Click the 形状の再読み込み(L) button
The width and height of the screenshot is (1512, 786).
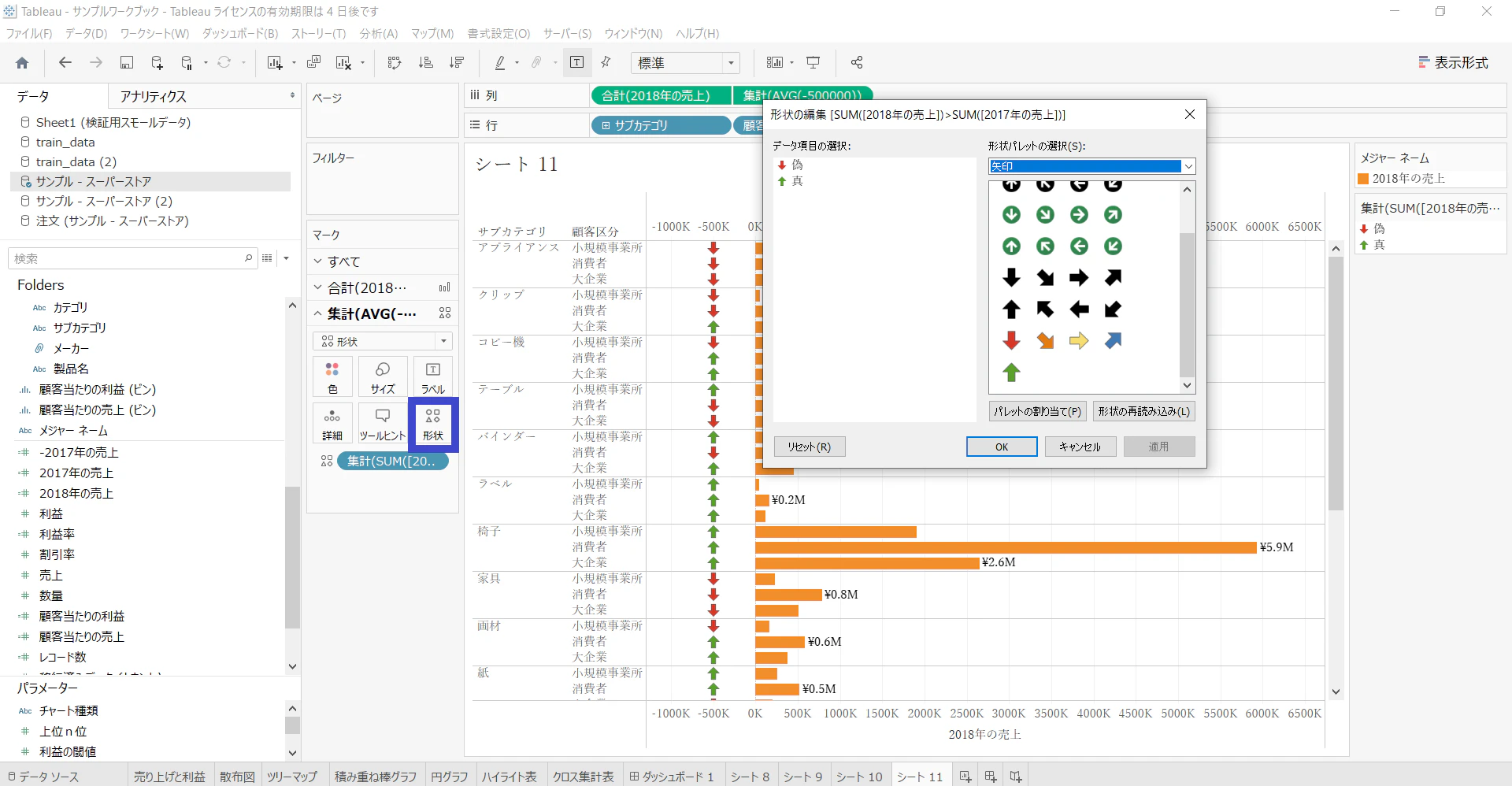(x=1144, y=411)
